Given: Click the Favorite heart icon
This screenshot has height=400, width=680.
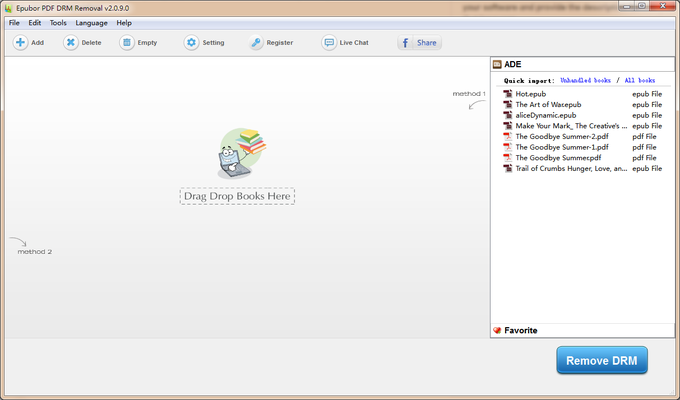Looking at the screenshot, I should (497, 331).
